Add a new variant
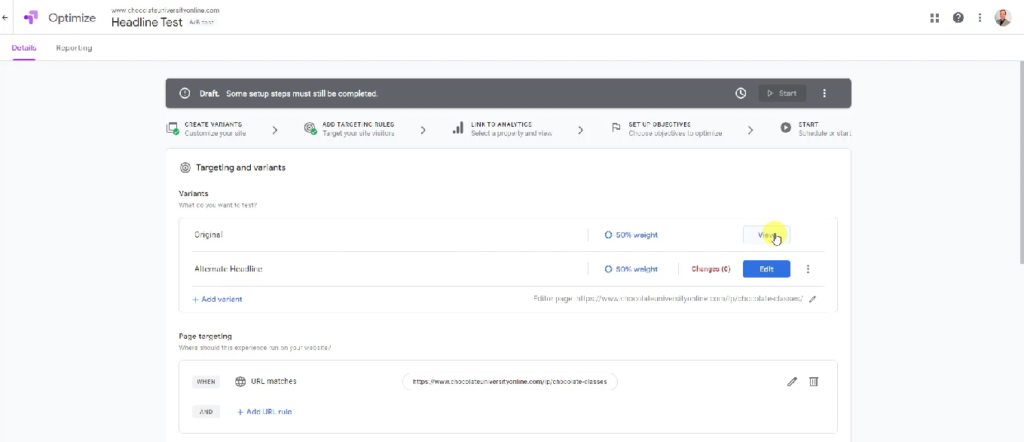This screenshot has width=1024, height=442. tap(217, 299)
